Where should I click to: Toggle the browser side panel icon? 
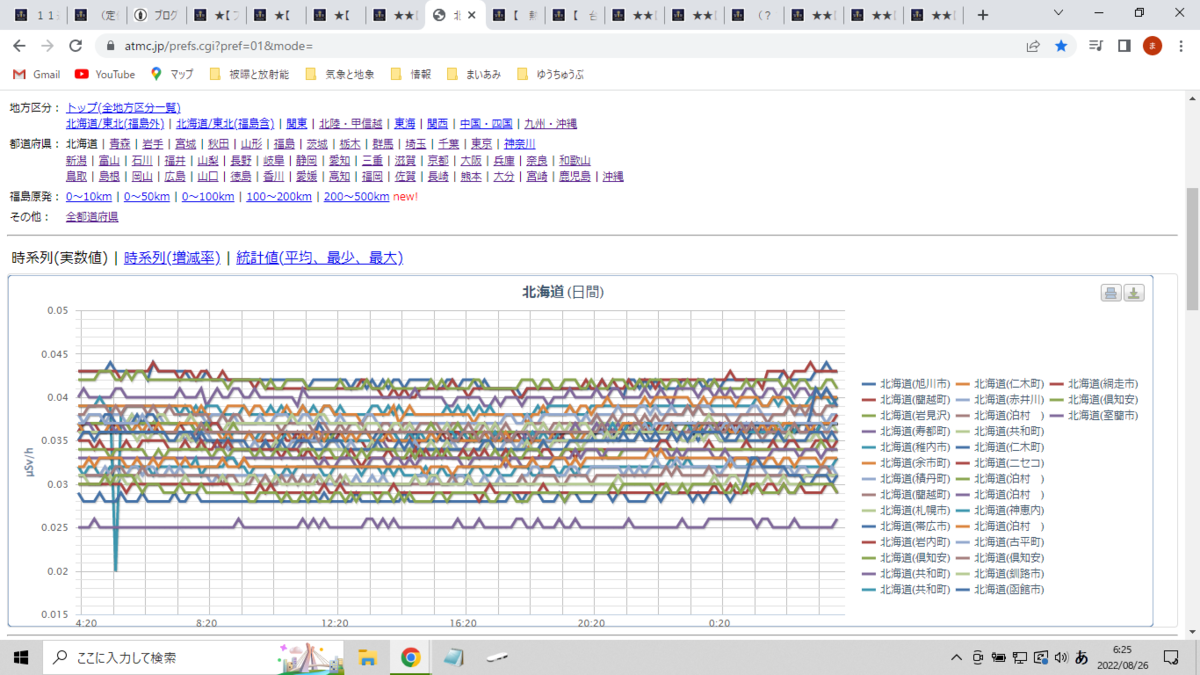(x=1124, y=46)
